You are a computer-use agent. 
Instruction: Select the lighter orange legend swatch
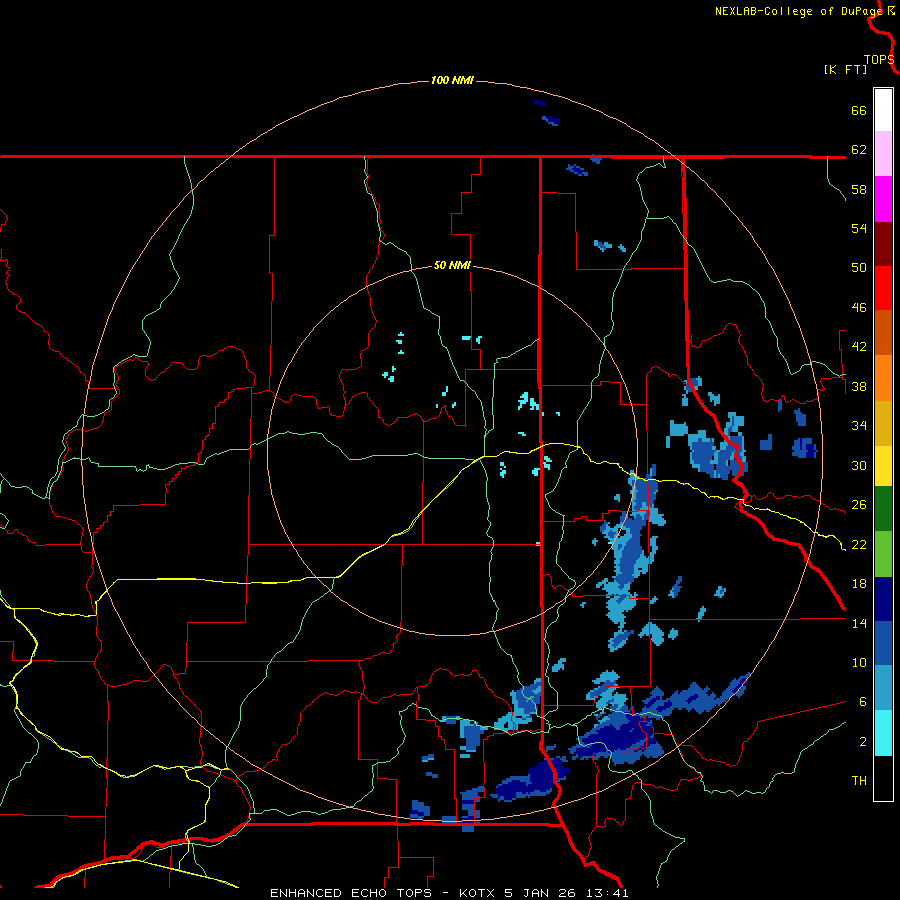point(883,378)
